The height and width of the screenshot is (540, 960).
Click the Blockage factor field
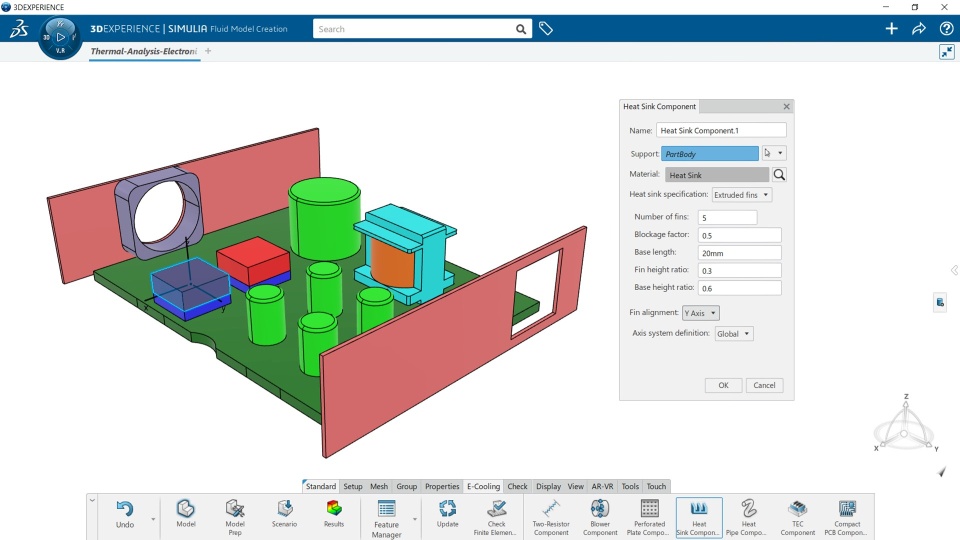pyautogui.click(x=740, y=235)
